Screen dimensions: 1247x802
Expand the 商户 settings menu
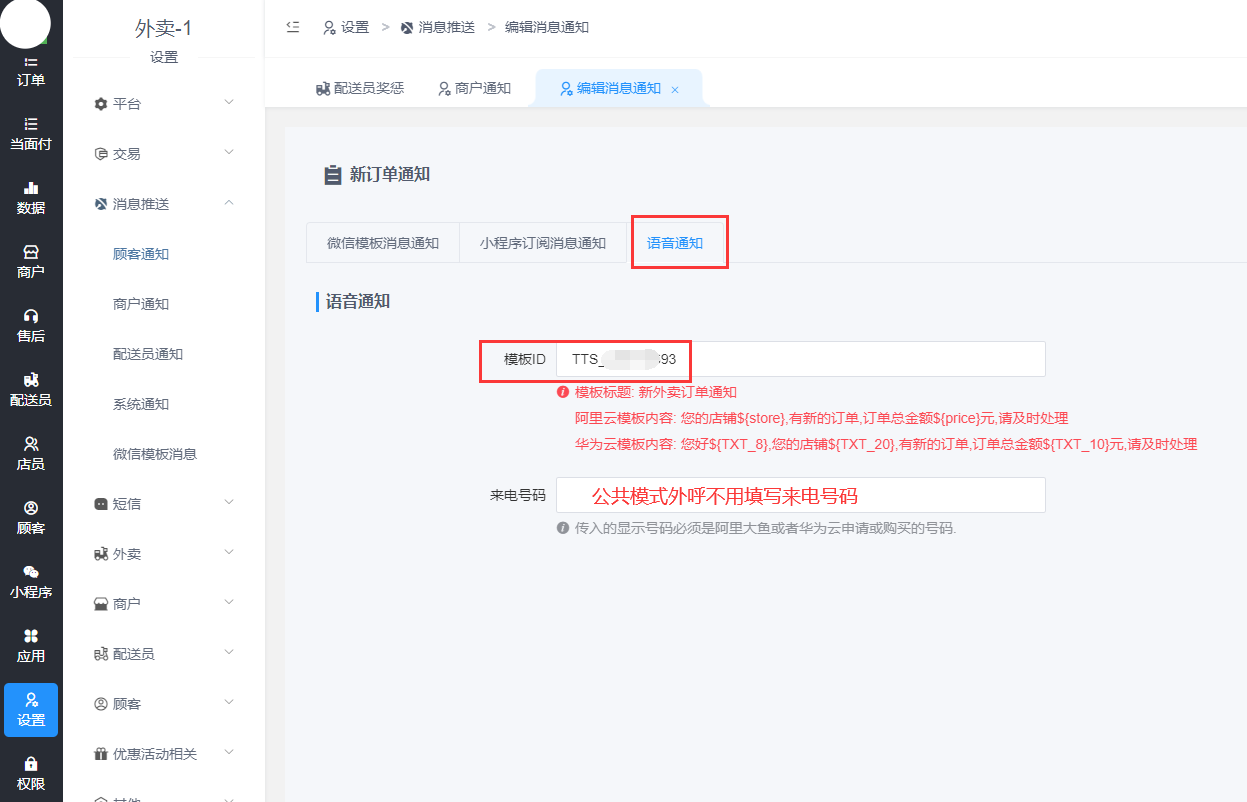(x=164, y=604)
